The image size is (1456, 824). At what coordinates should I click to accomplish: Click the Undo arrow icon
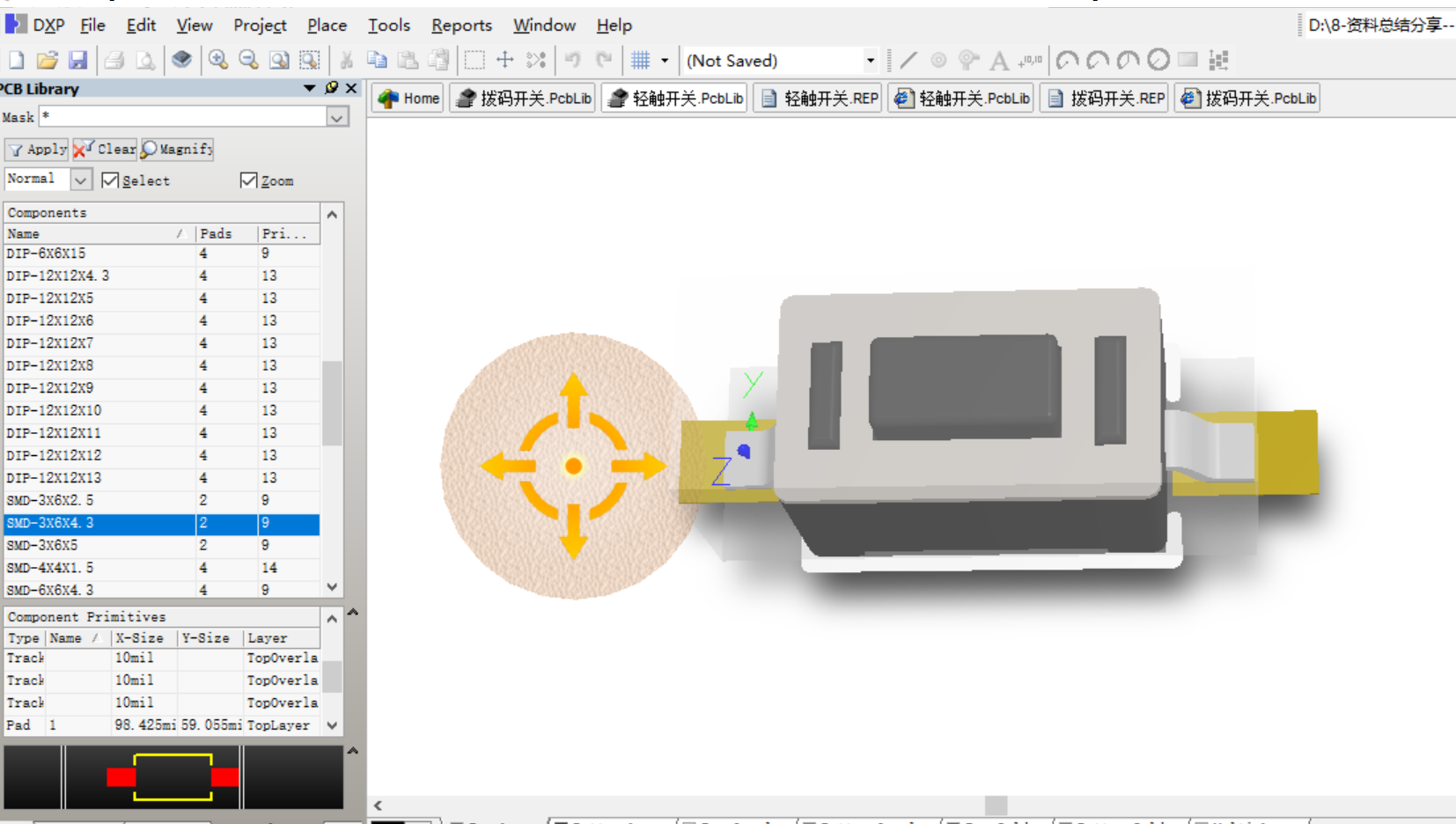[573, 60]
